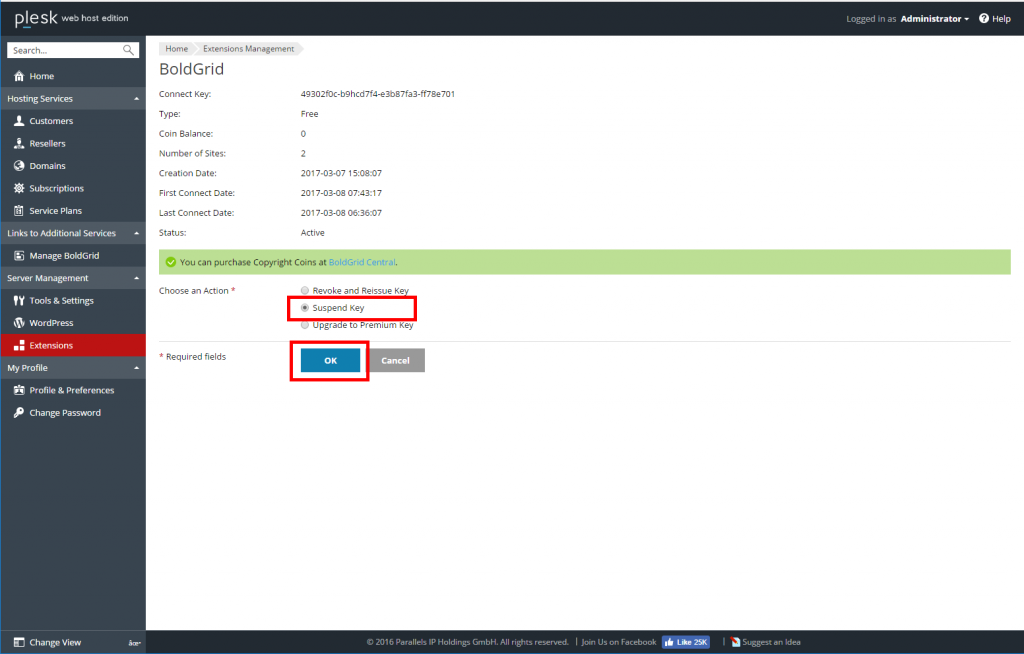Click the Suggest an Idea icon
Screen dimensions: 1024x654
tap(735, 642)
